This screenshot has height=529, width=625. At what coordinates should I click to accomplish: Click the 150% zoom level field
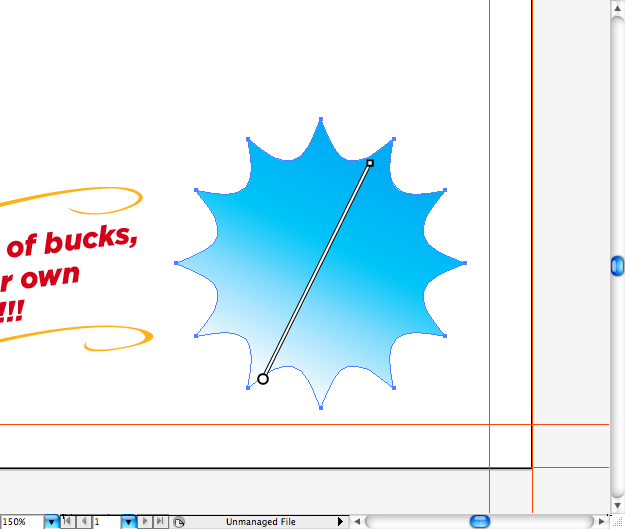[22, 521]
